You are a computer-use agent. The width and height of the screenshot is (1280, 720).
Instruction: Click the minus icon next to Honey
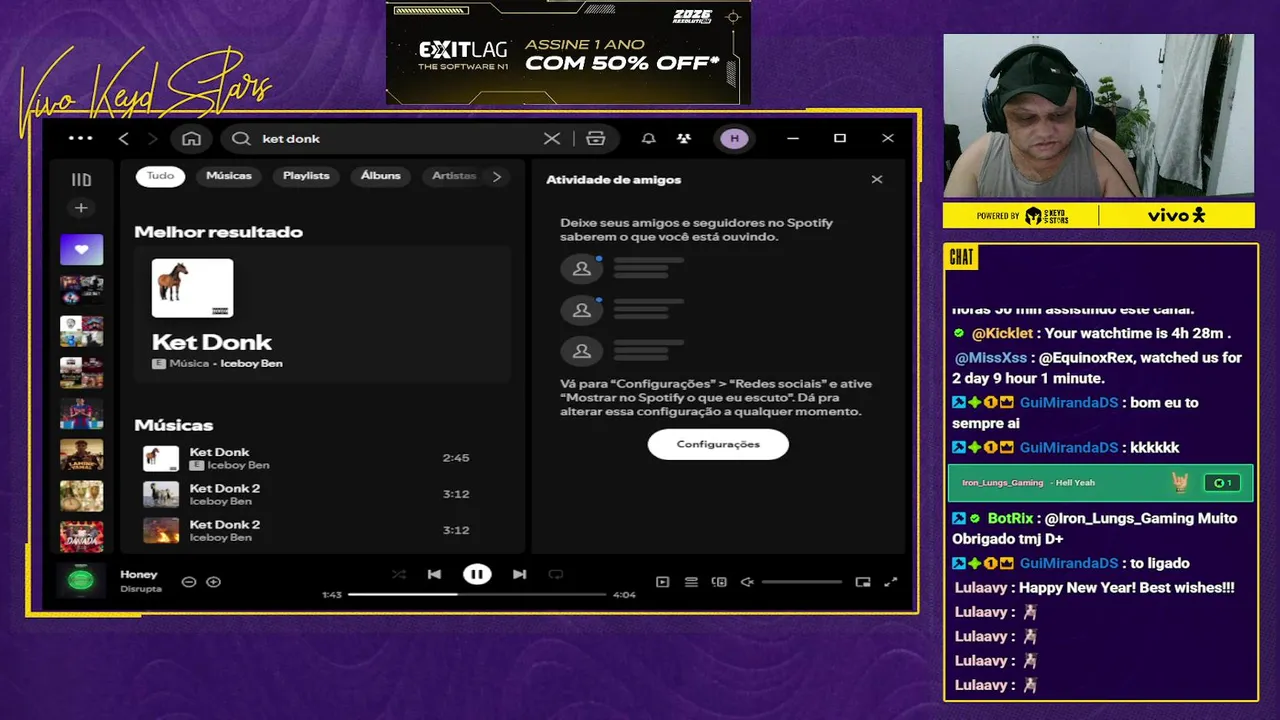[188, 582]
